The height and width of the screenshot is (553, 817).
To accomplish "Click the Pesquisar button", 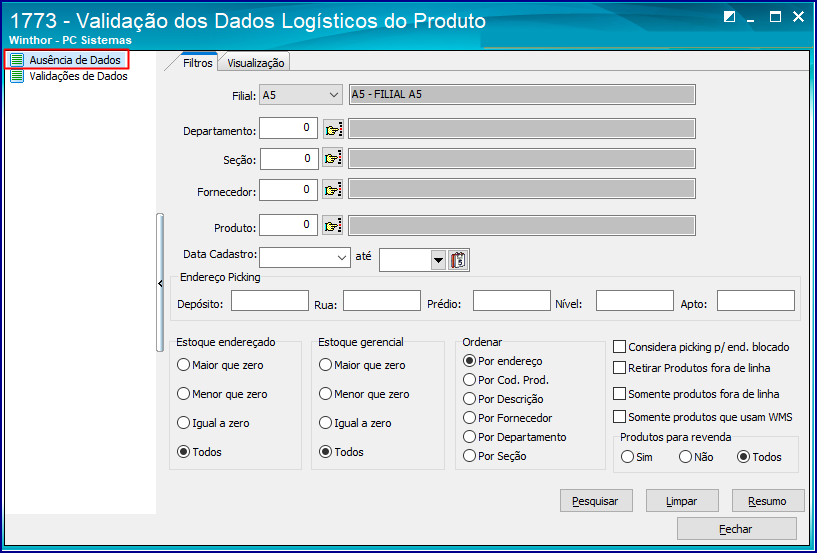I will (x=596, y=501).
